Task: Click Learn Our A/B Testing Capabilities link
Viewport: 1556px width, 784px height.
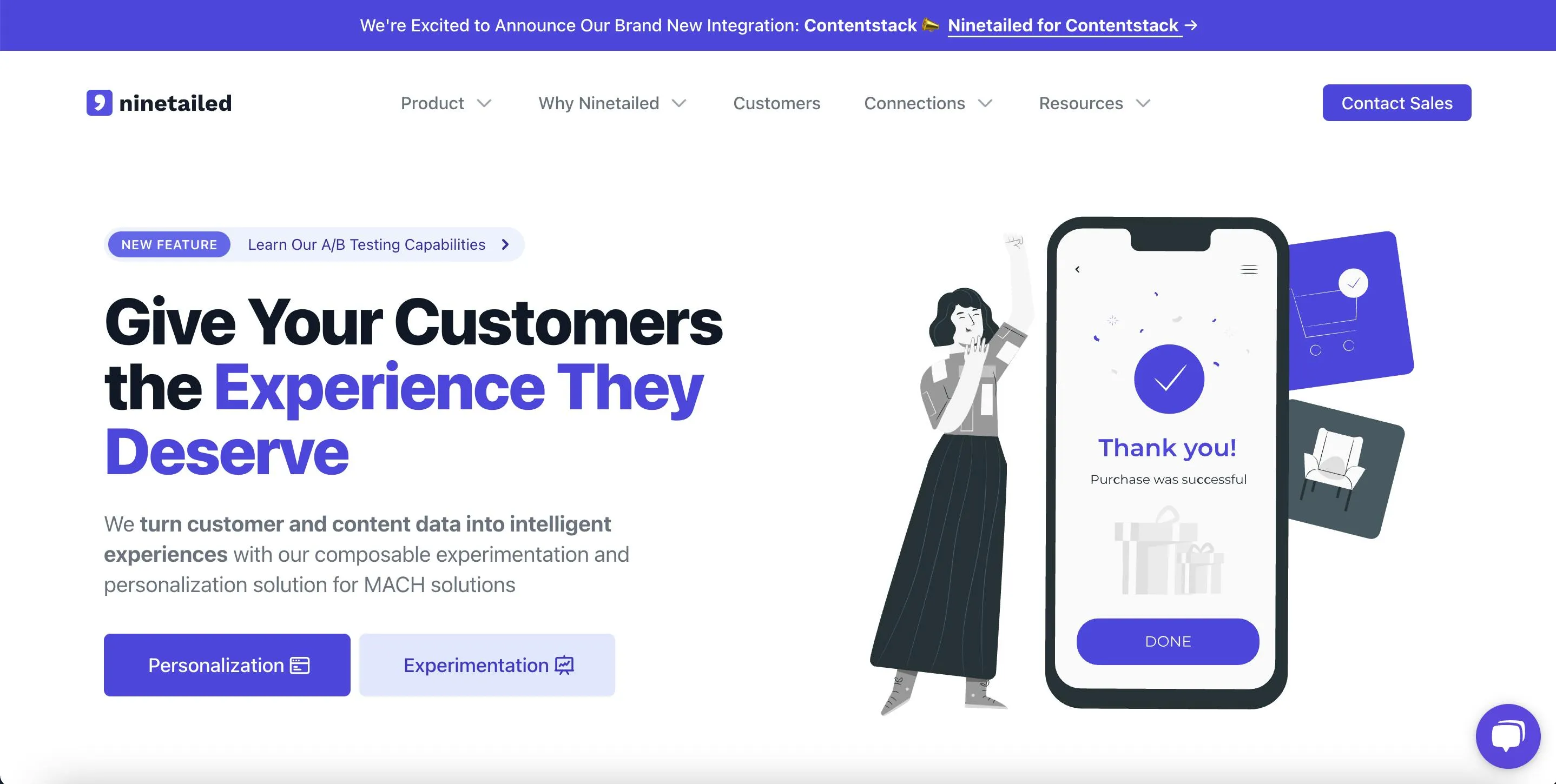Action: 367,244
